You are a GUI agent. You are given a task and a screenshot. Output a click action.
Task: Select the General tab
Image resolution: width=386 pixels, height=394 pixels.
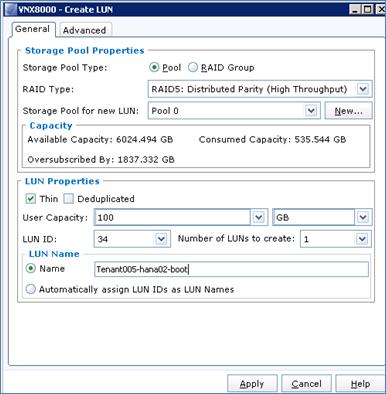click(x=32, y=29)
